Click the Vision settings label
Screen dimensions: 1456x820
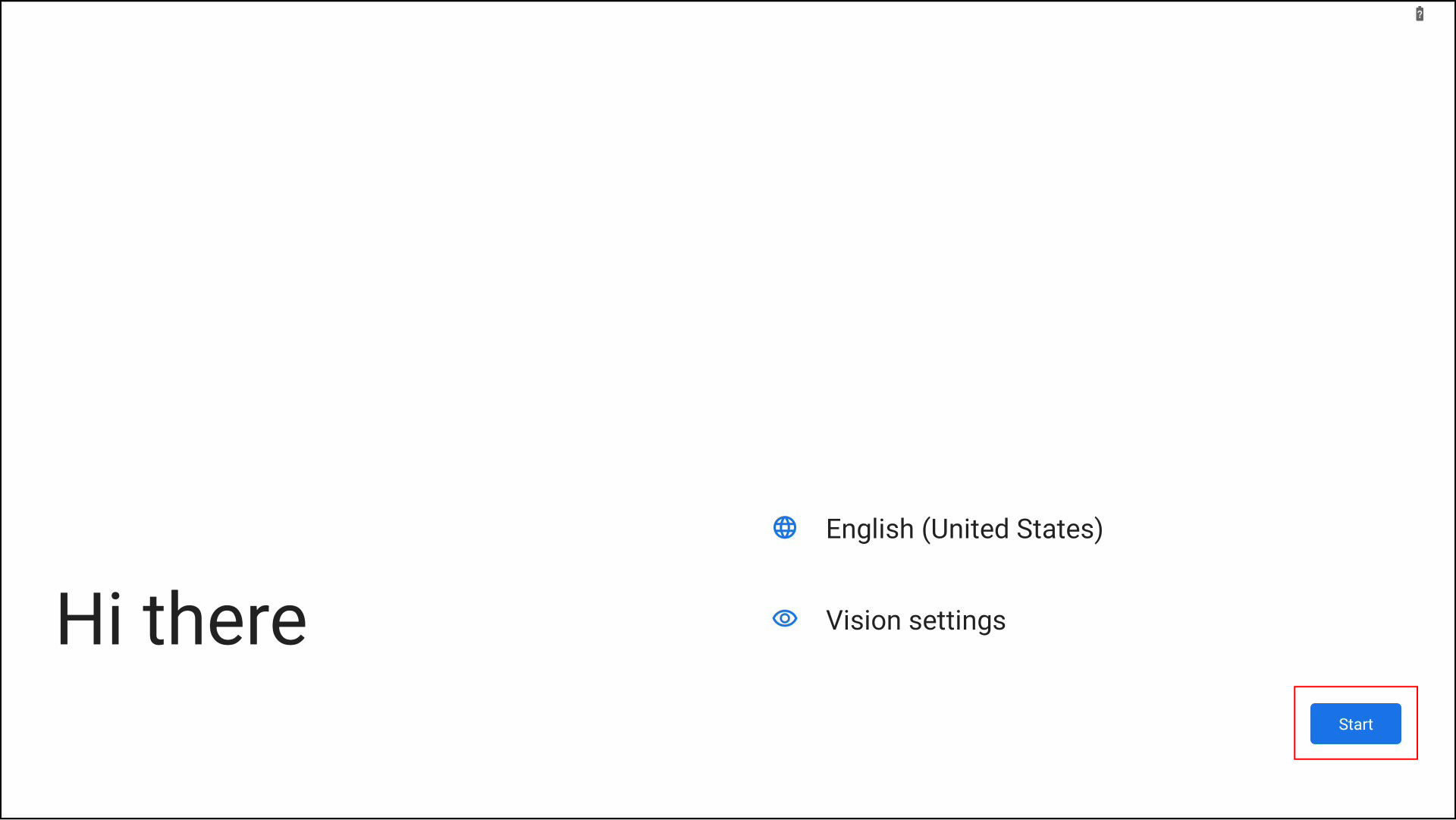[915, 620]
